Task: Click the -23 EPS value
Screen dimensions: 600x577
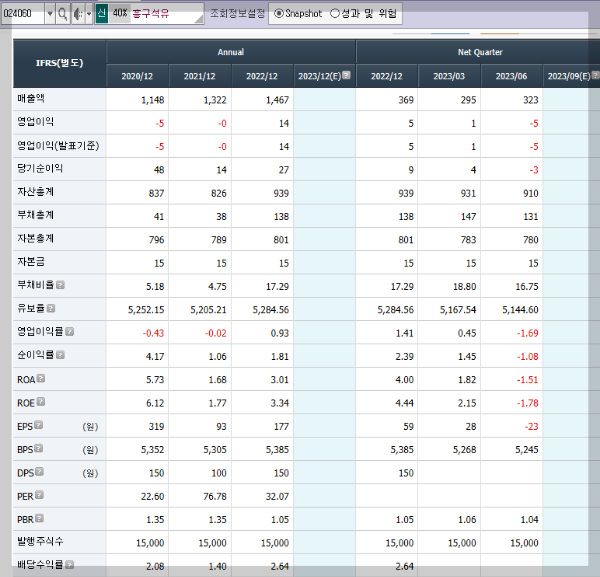Action: (x=531, y=427)
